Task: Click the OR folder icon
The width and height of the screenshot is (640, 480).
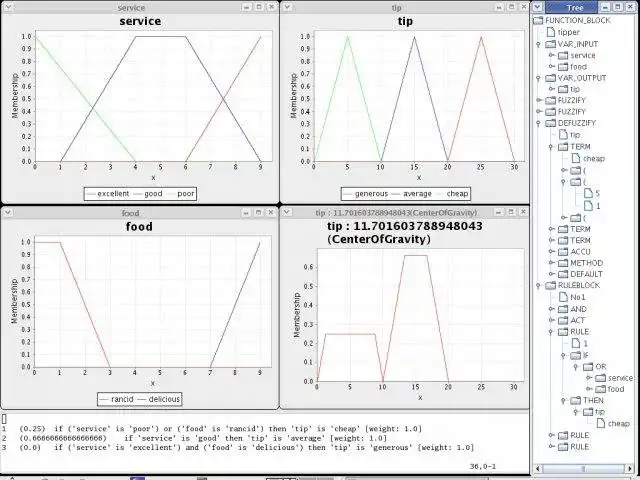Action: (x=588, y=367)
